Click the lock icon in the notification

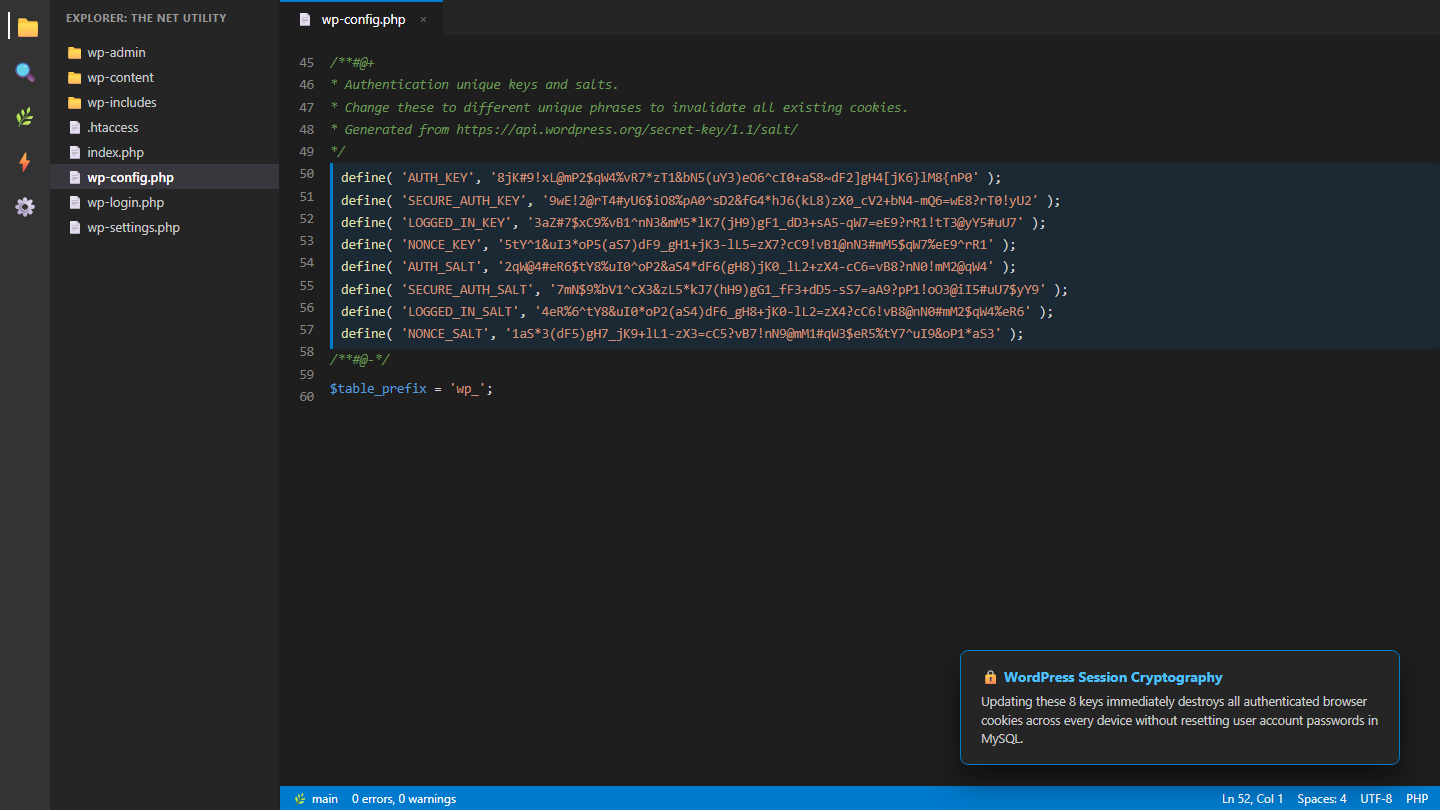pos(990,677)
